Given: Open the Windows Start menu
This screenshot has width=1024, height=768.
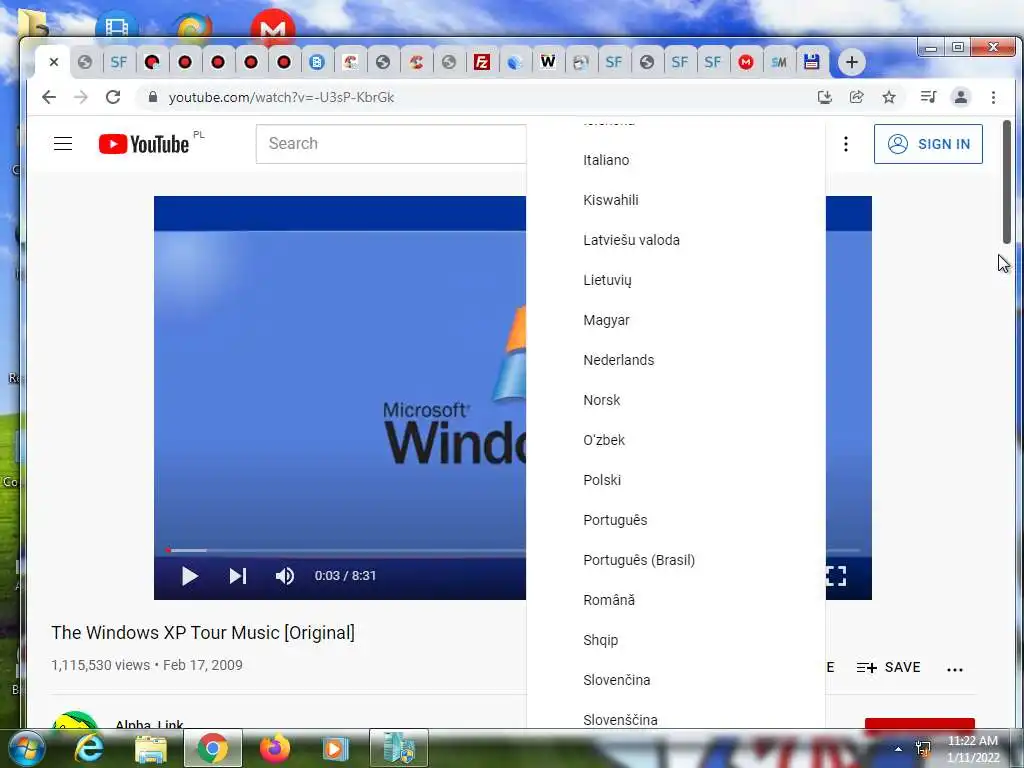Looking at the screenshot, I should tap(25, 748).
